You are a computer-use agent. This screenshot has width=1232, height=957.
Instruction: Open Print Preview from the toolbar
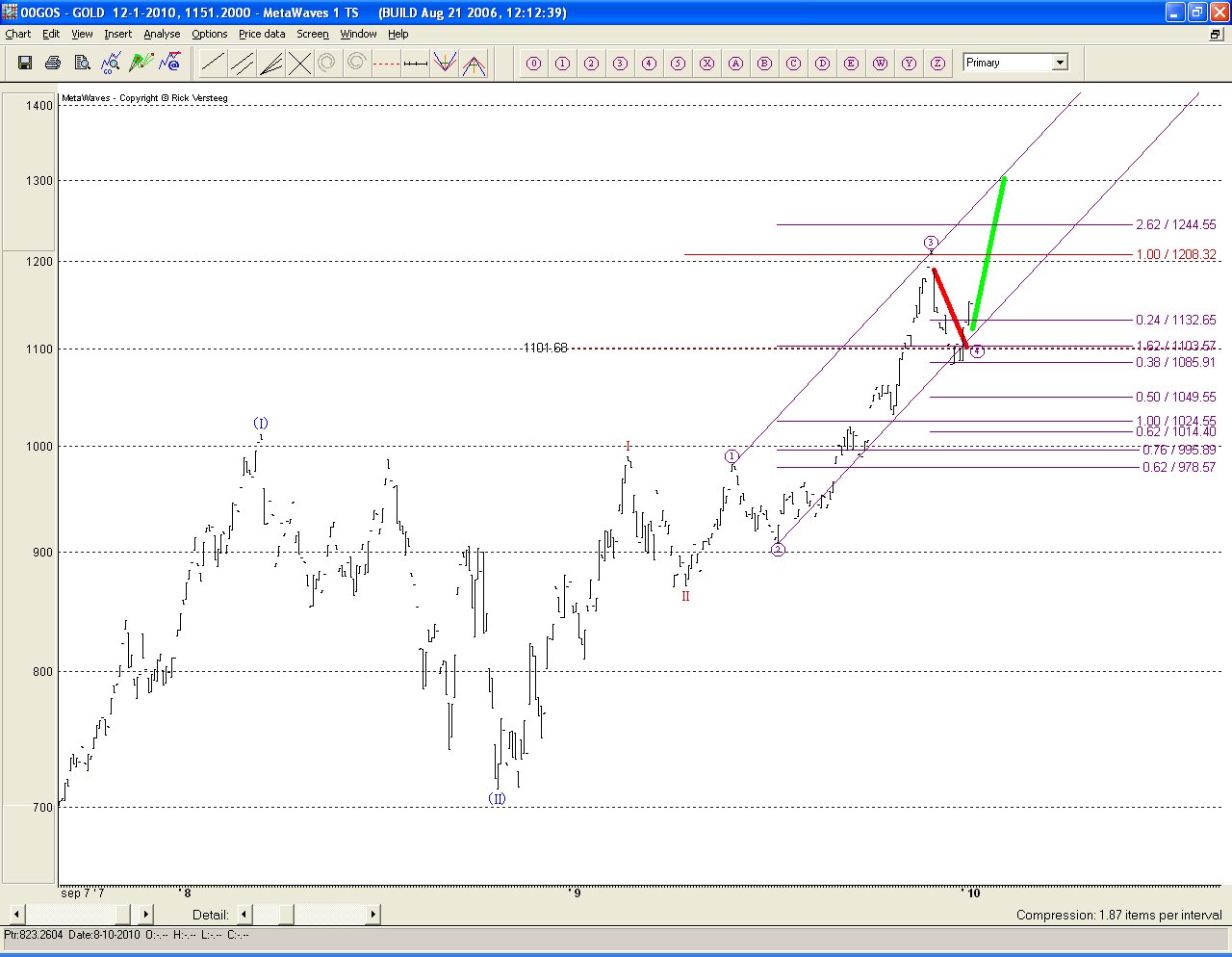click(83, 64)
